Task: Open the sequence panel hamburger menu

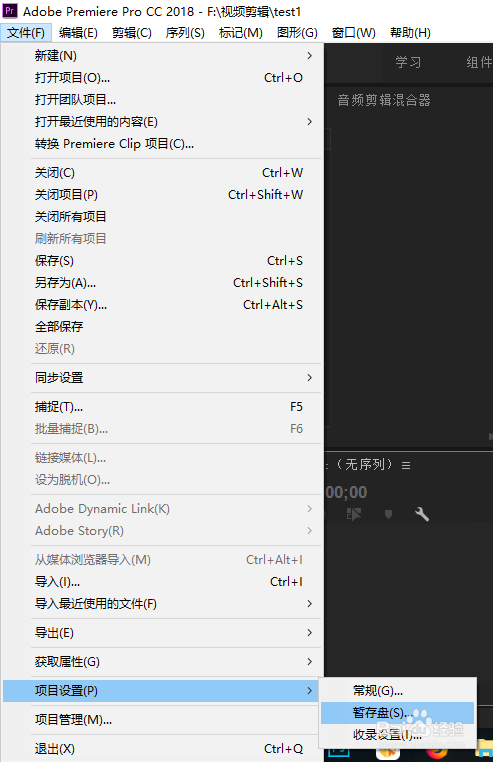Action: click(x=406, y=466)
